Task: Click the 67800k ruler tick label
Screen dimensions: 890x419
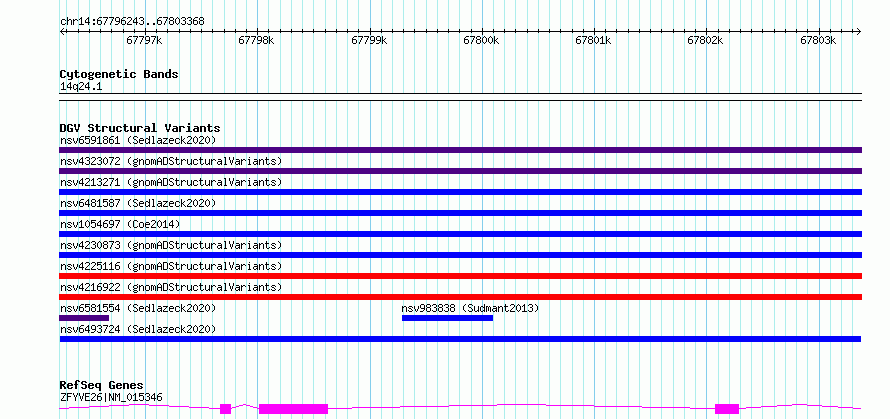Action: coord(481,41)
